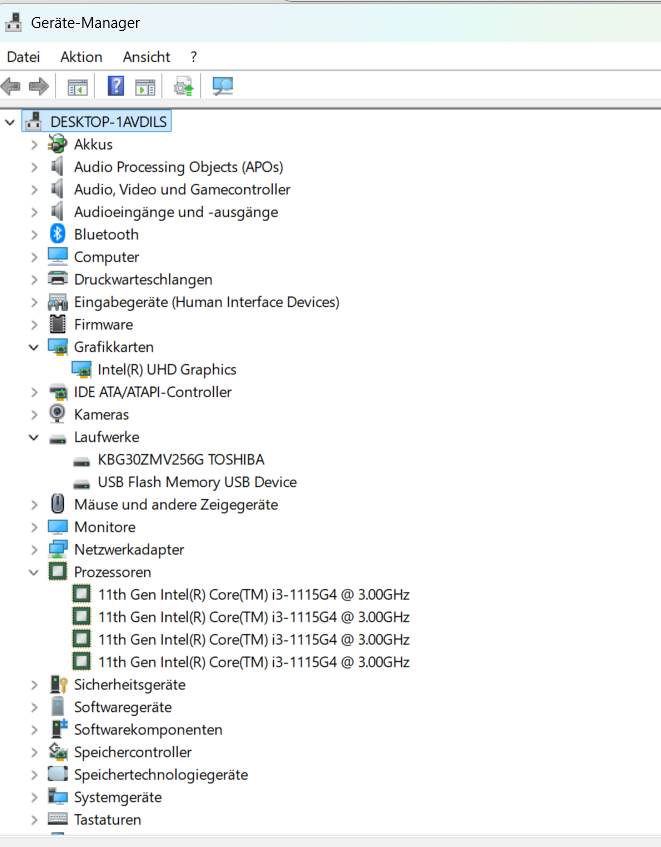661x847 pixels.
Task: Collapse the Laufwerke category
Action: point(34,437)
